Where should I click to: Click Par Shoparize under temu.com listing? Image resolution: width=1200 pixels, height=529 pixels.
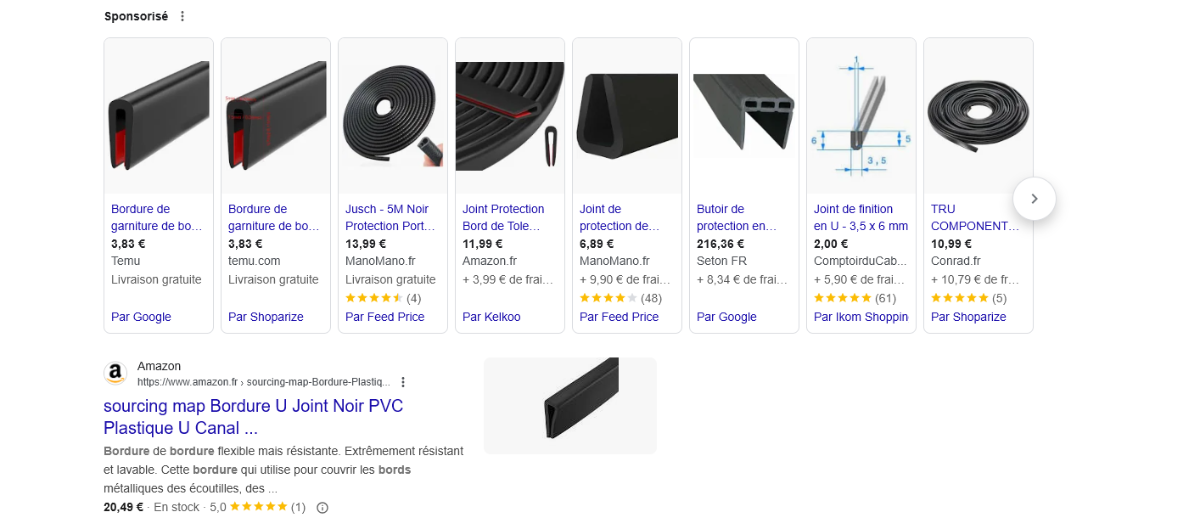point(266,317)
